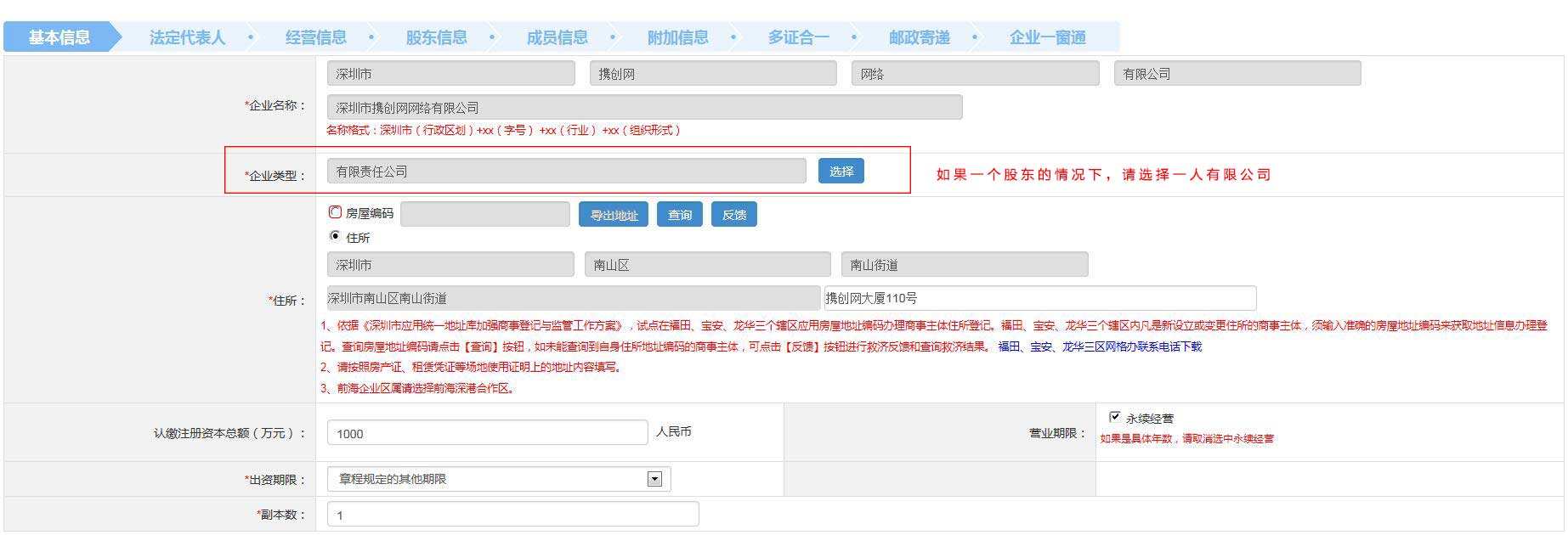Screen dimensions: 1568x535
Task: Go to the 多证合一 tab
Action: [x=799, y=37]
